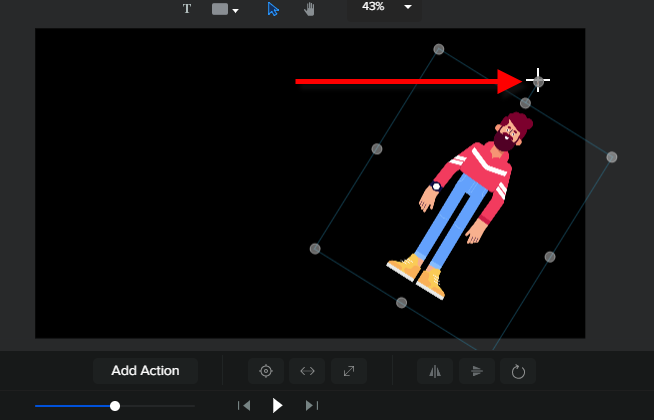654x420 pixels.
Task: Switch to the hand pan tool
Action: [x=309, y=9]
